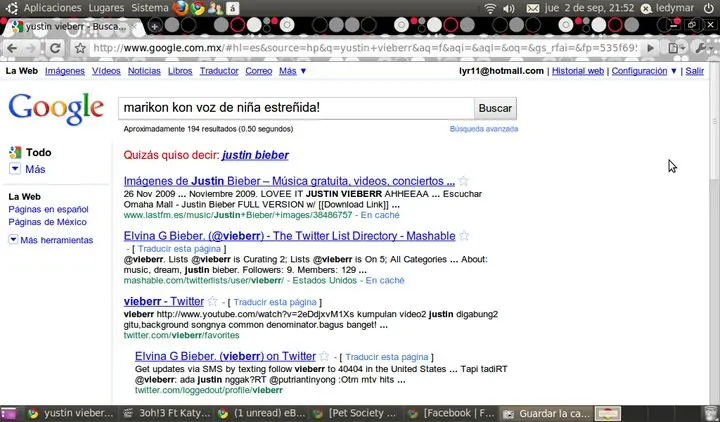Switch to (1 unread) eB... taskbar window

[x=262, y=413]
